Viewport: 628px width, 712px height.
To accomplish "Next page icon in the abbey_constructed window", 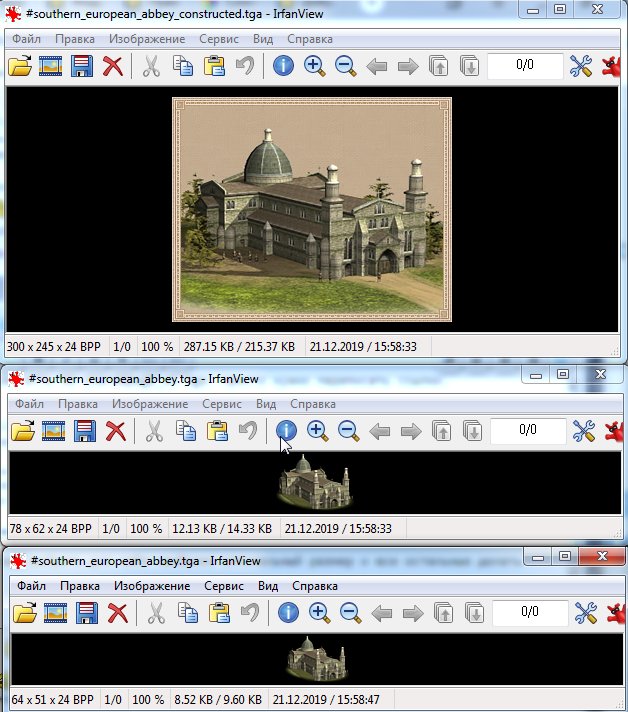I will coord(470,66).
